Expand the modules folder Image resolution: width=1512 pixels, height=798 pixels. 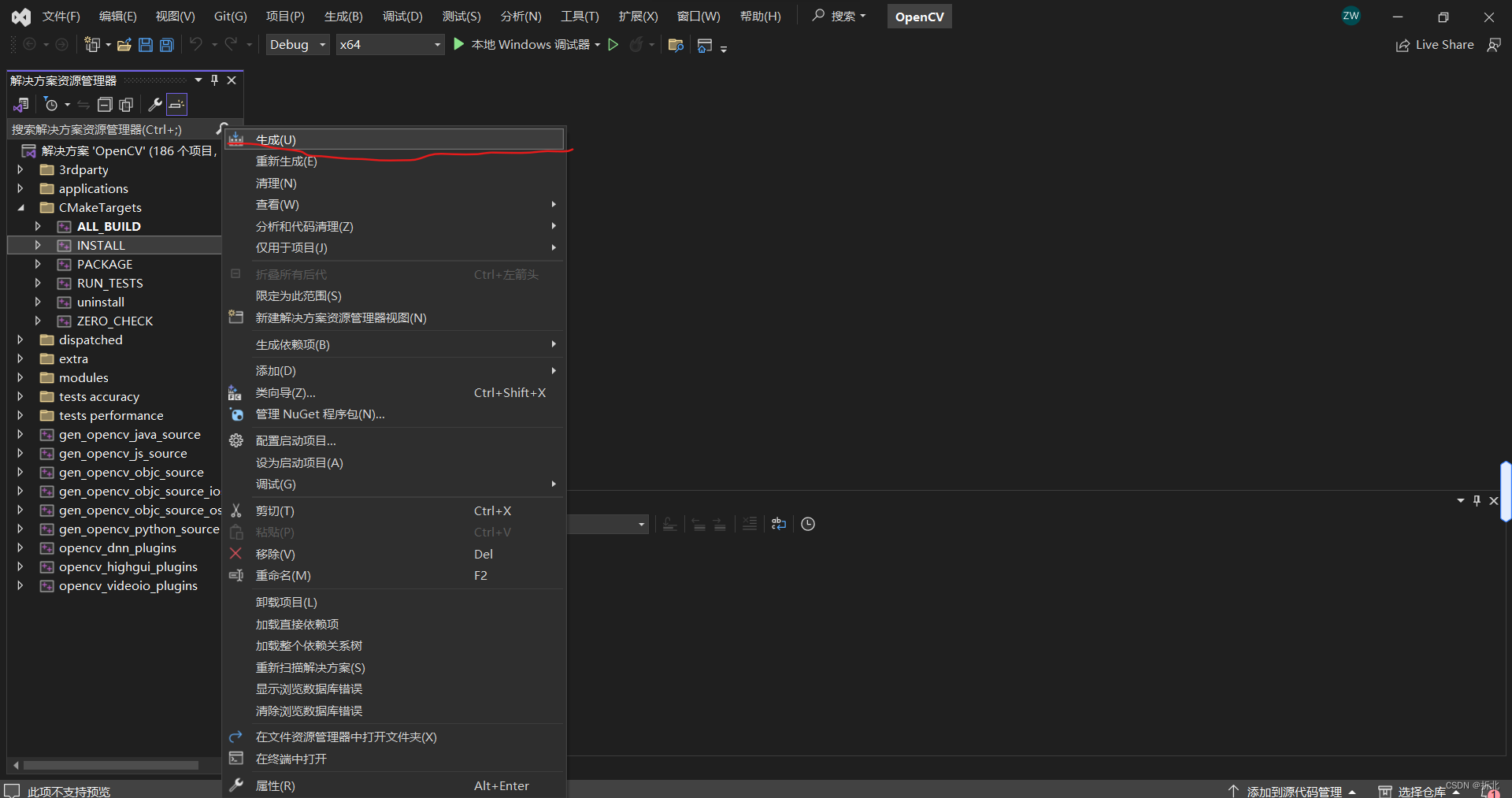20,377
